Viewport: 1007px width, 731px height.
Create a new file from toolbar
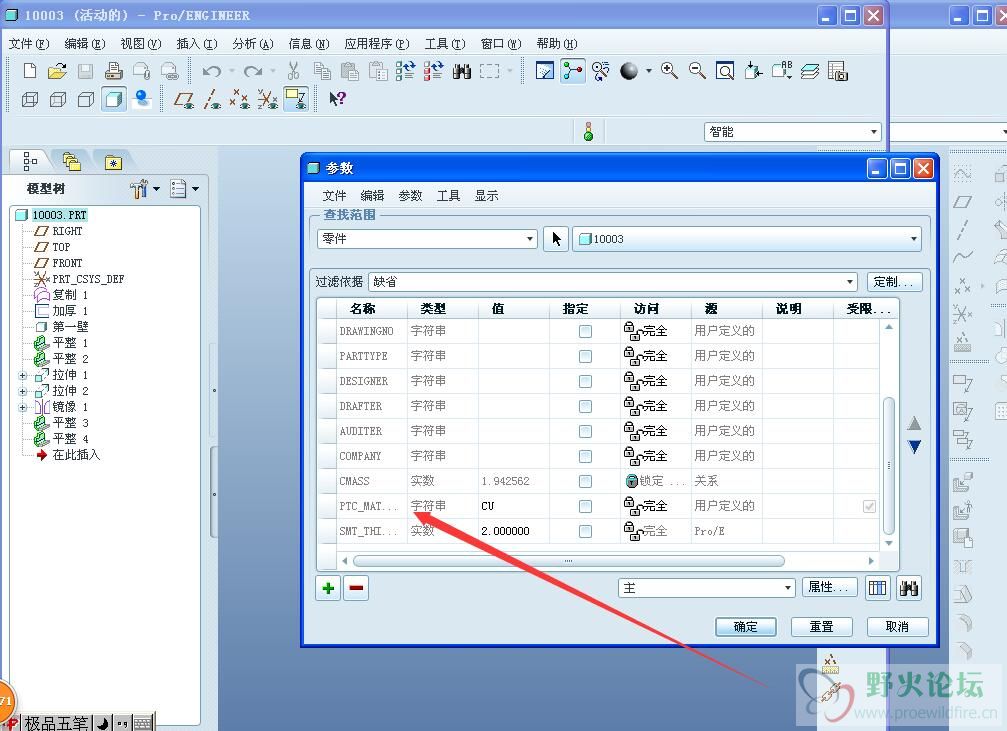(30, 71)
